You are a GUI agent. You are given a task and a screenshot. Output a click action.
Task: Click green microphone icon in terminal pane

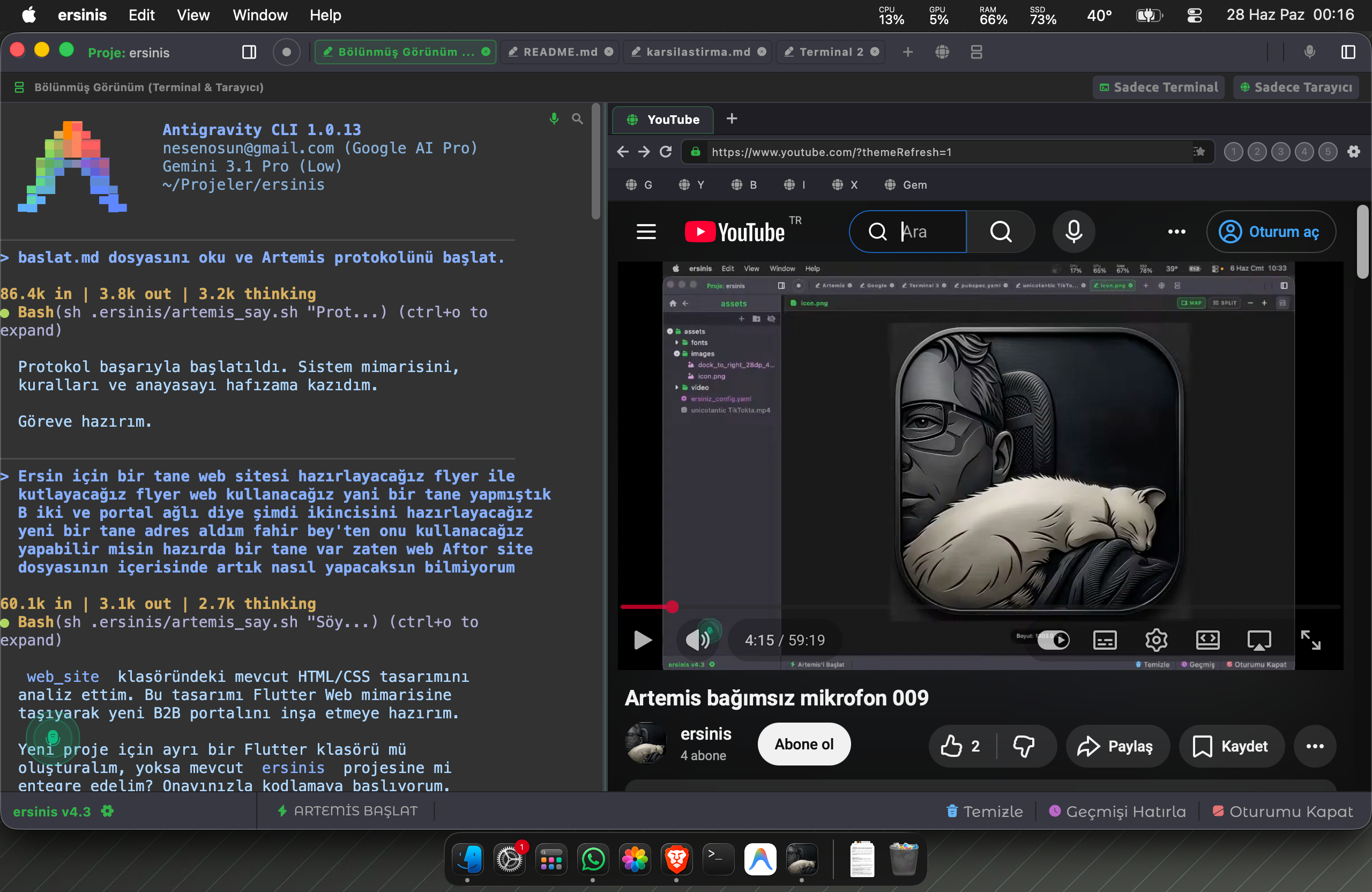[x=554, y=119]
